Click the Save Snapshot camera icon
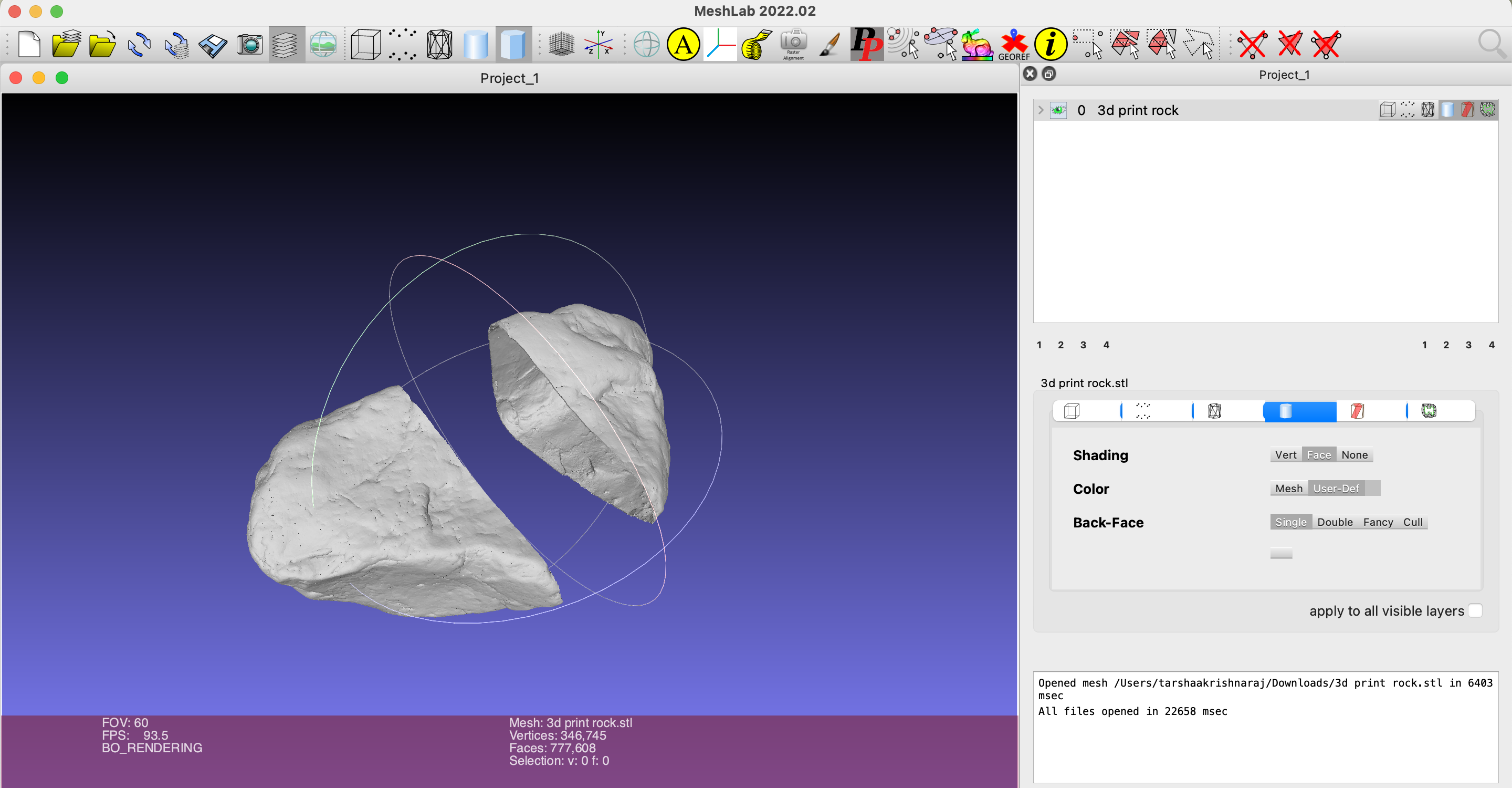This screenshot has width=1512, height=788. coord(249,44)
